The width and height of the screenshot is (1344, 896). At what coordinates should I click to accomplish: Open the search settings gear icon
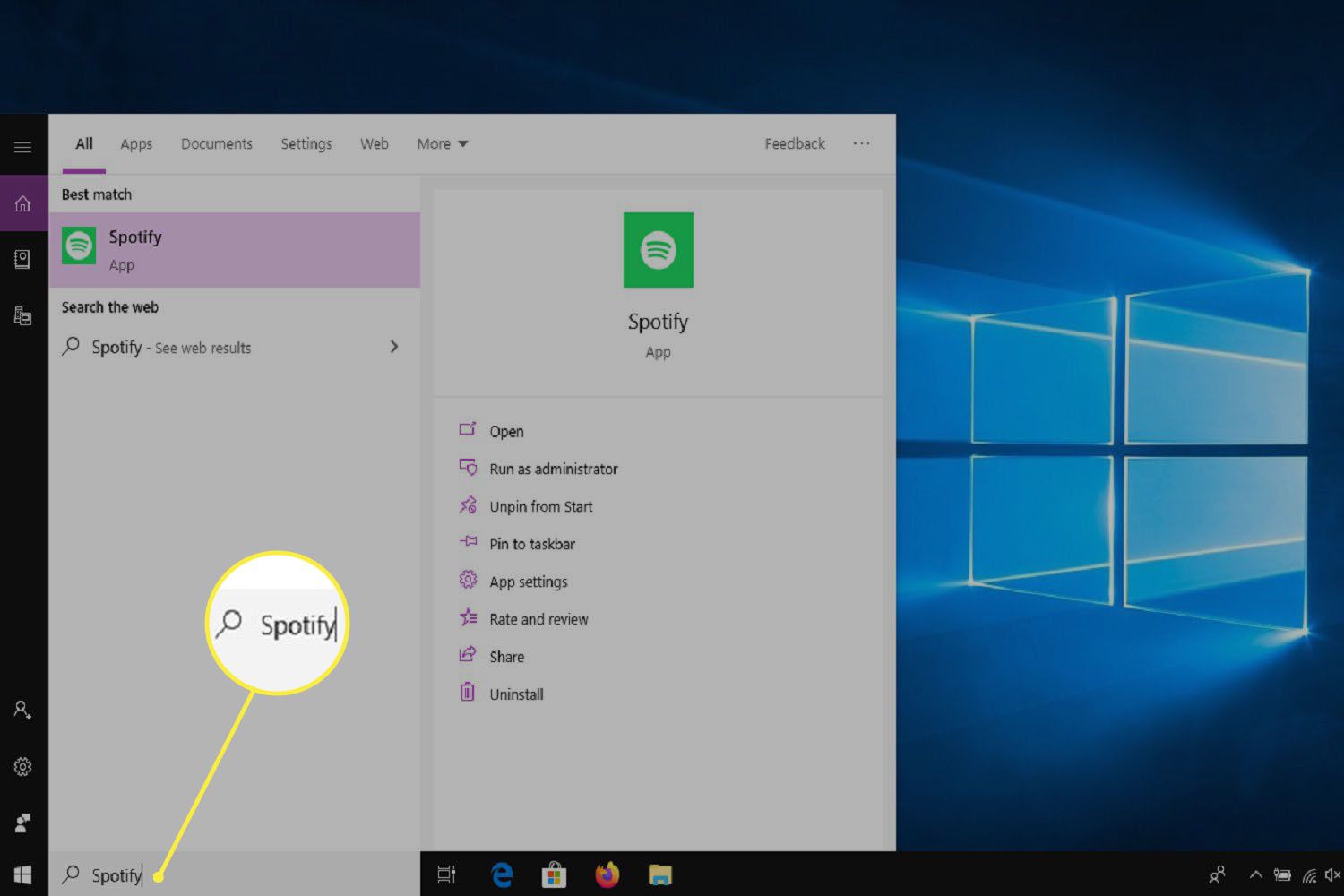23,767
